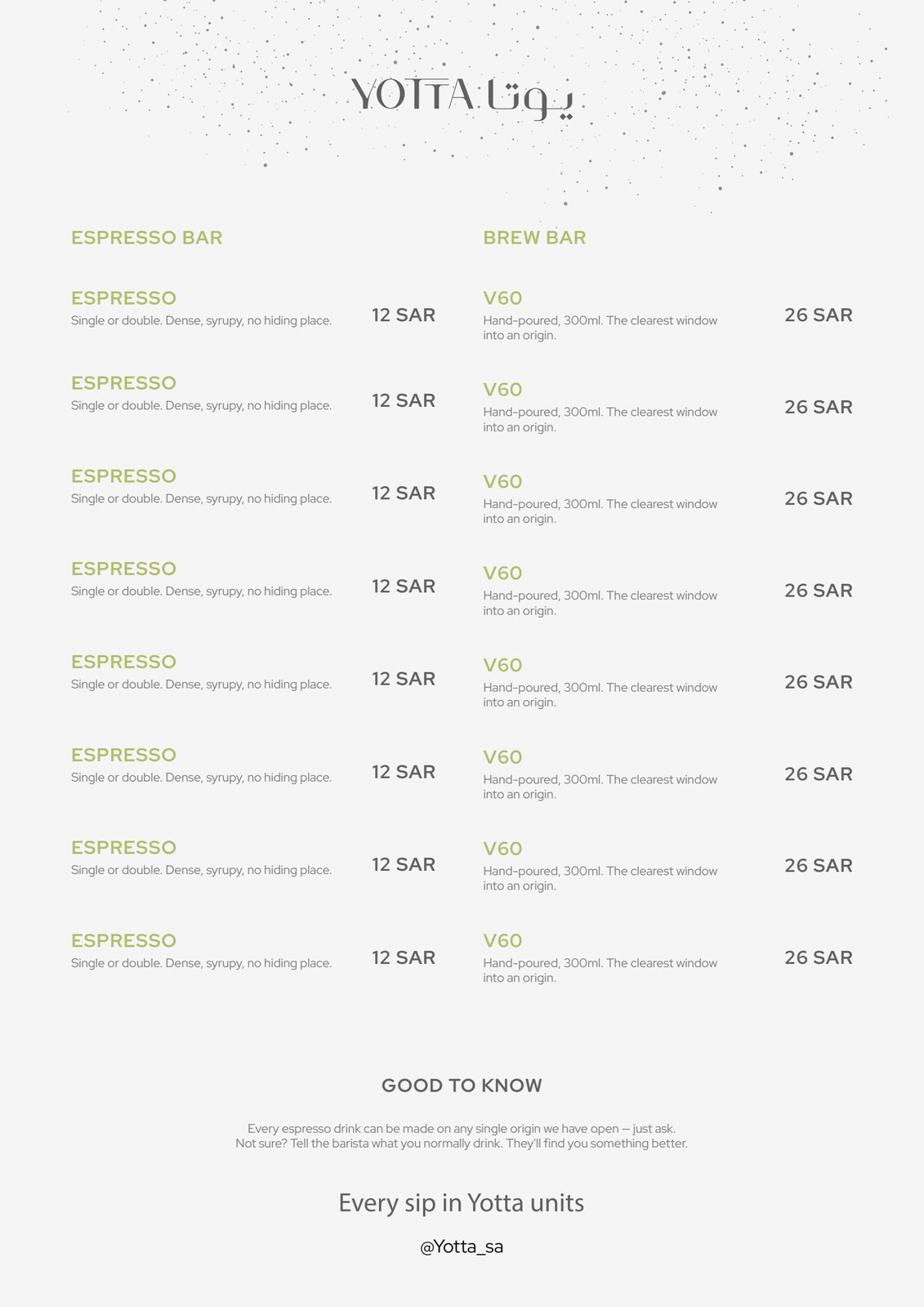Click the 'Every espresso drink can be made' note
The height and width of the screenshot is (1307, 924).
tap(462, 1129)
